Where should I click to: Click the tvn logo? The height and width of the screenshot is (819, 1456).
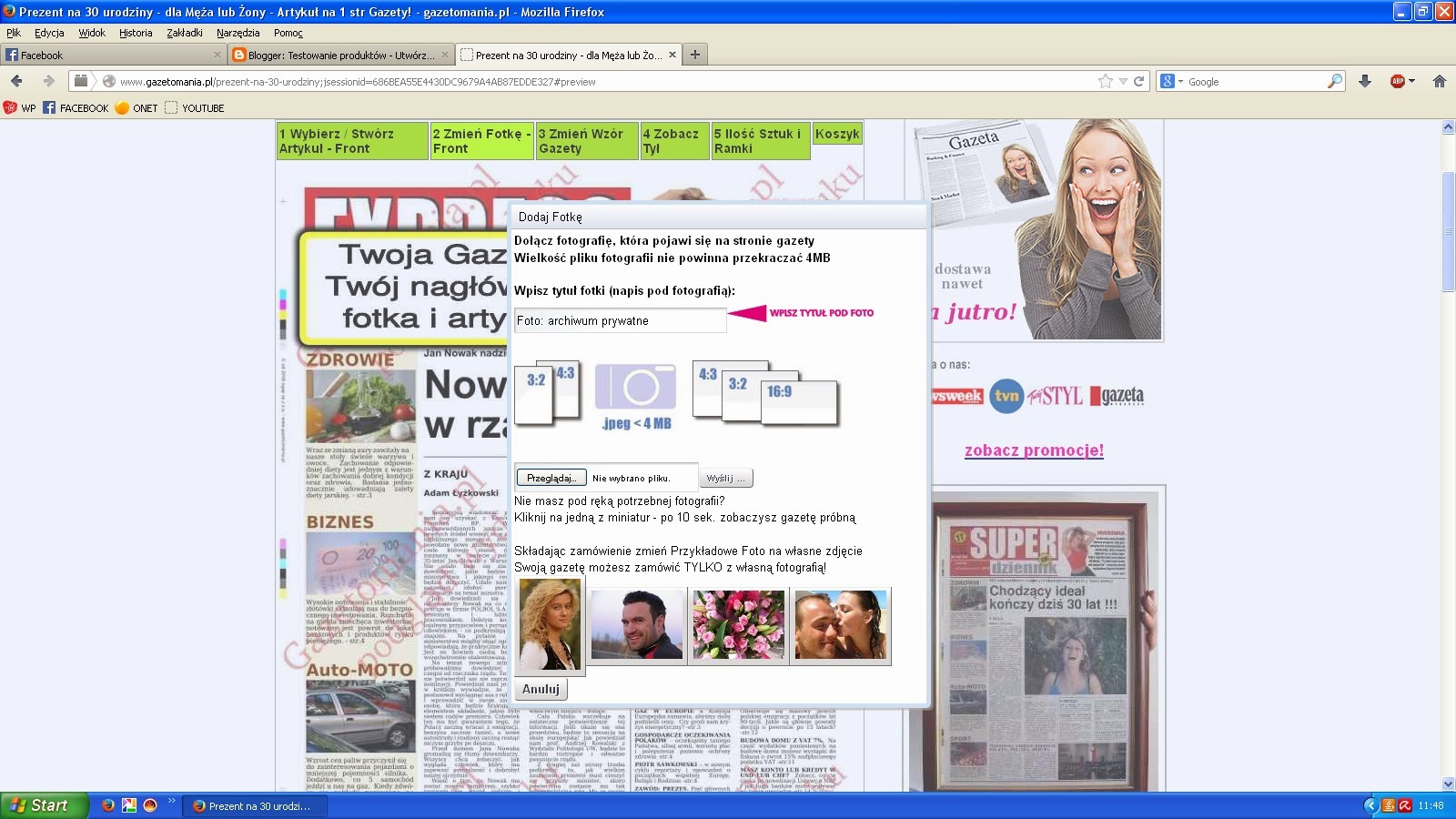pyautogui.click(x=1006, y=396)
